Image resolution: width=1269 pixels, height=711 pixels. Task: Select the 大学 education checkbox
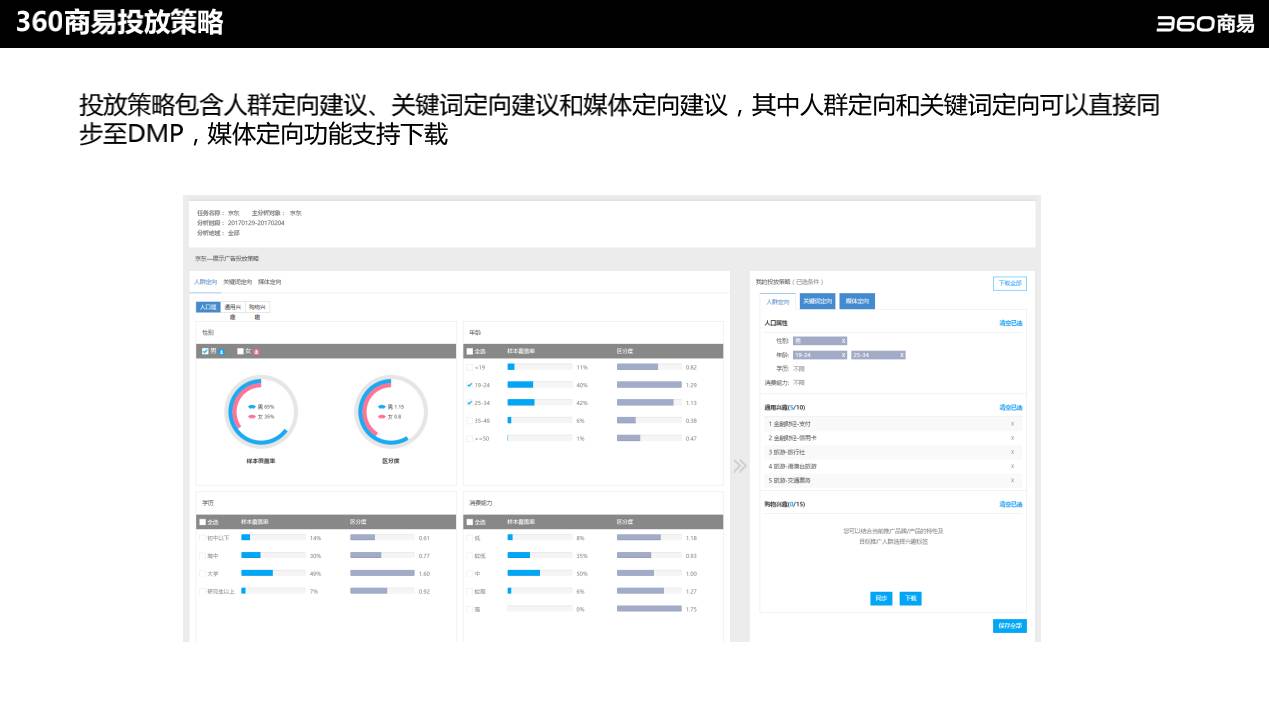point(202,574)
